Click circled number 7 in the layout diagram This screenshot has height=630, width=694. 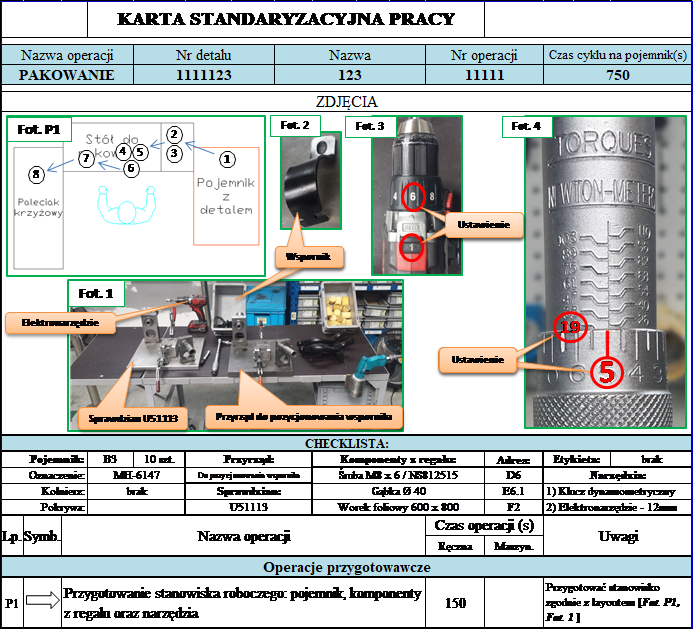[87, 158]
